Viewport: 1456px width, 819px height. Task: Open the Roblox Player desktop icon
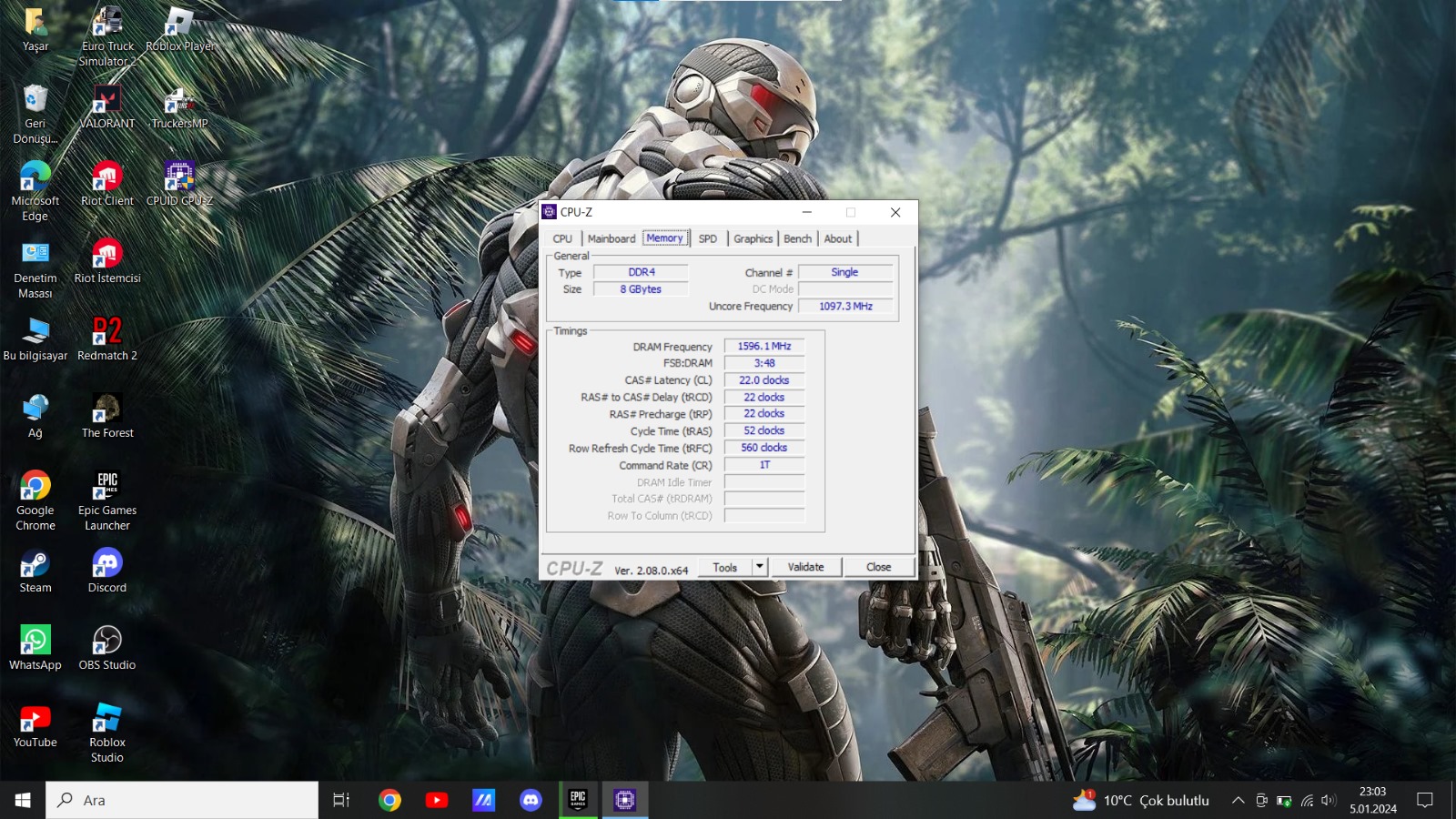click(x=180, y=30)
